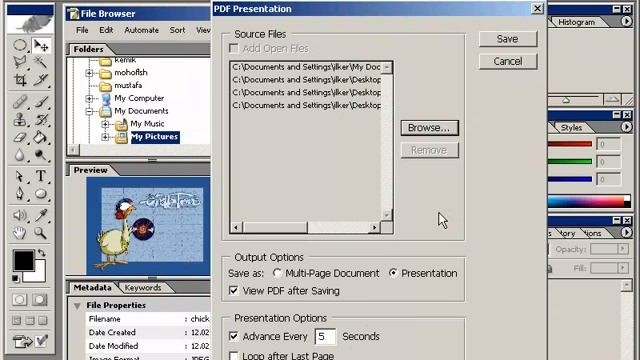Viewport: 640px width, 360px height.
Task: Select the Clone Stamp tool
Action: (20, 120)
